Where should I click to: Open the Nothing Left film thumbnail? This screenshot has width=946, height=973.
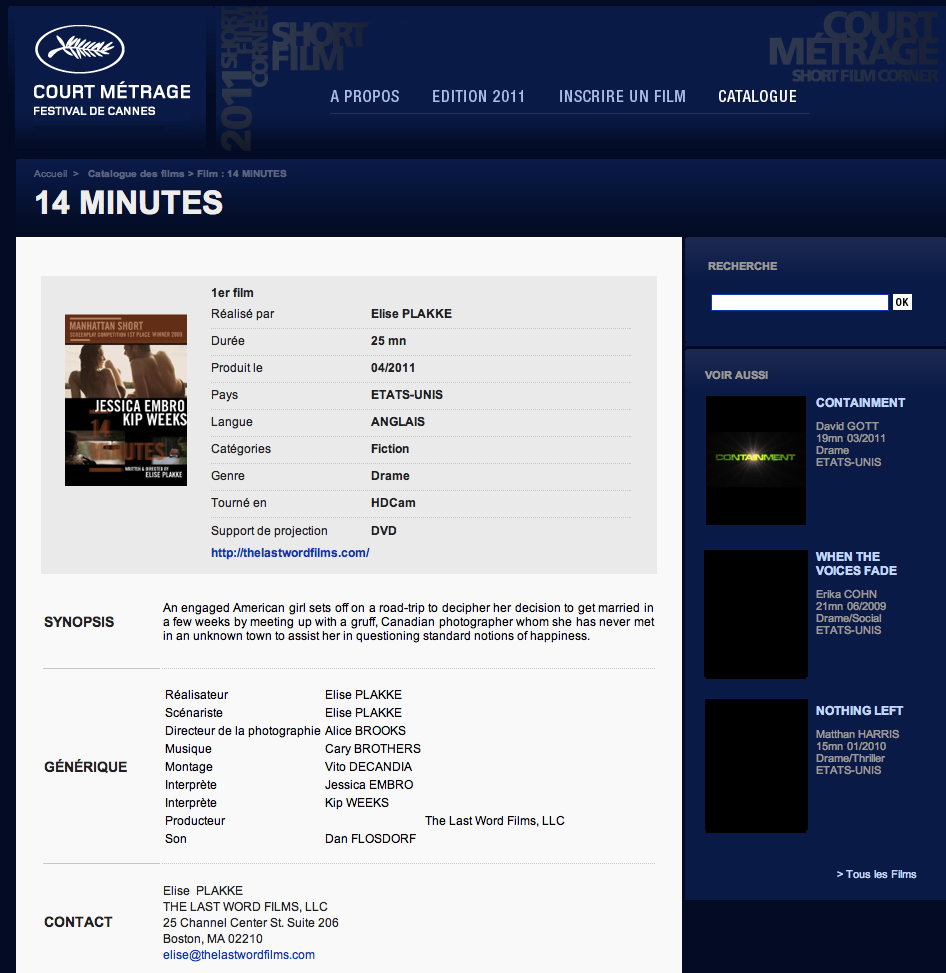[756, 766]
